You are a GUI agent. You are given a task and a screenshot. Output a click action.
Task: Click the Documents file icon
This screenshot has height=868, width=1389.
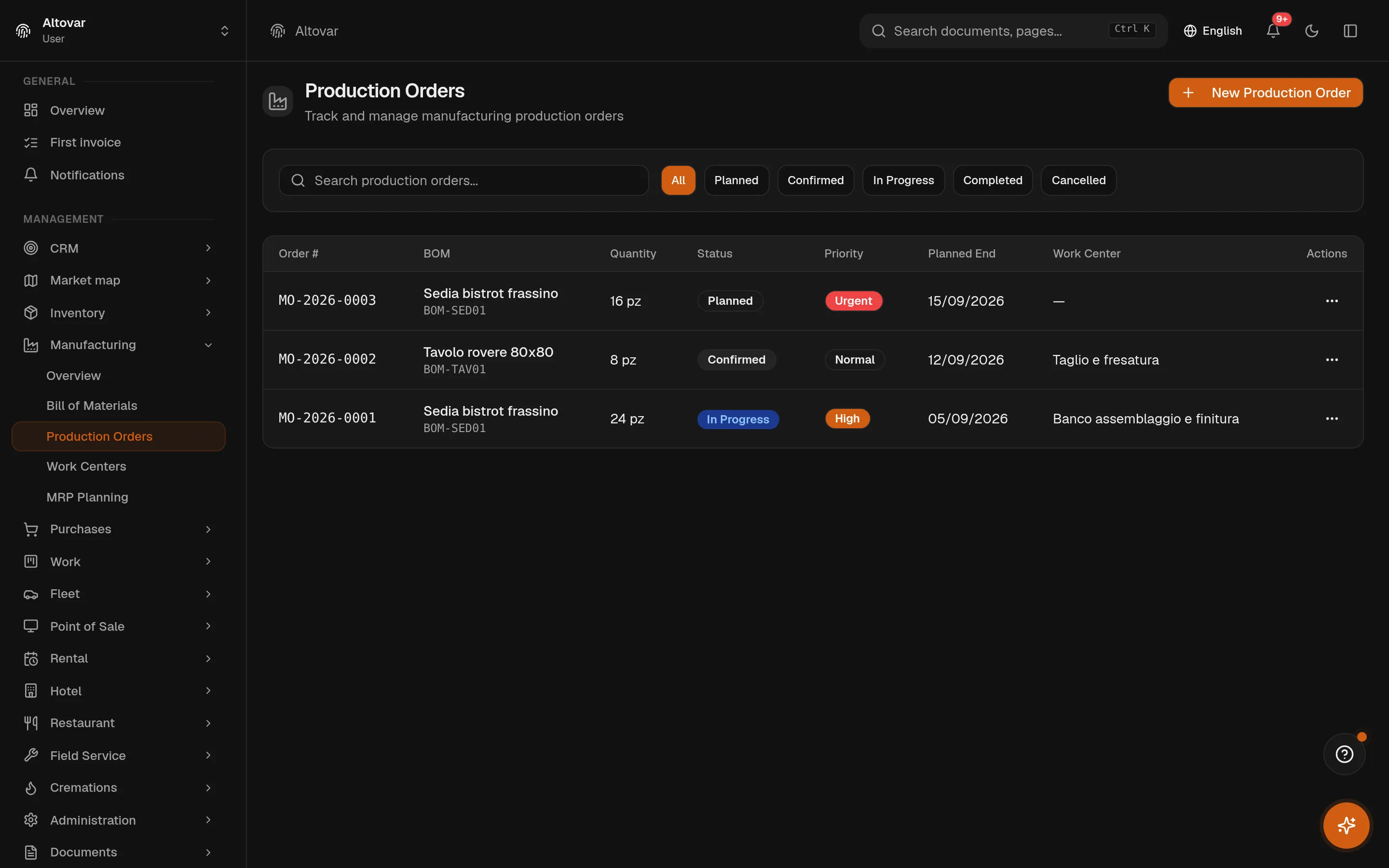[31, 853]
